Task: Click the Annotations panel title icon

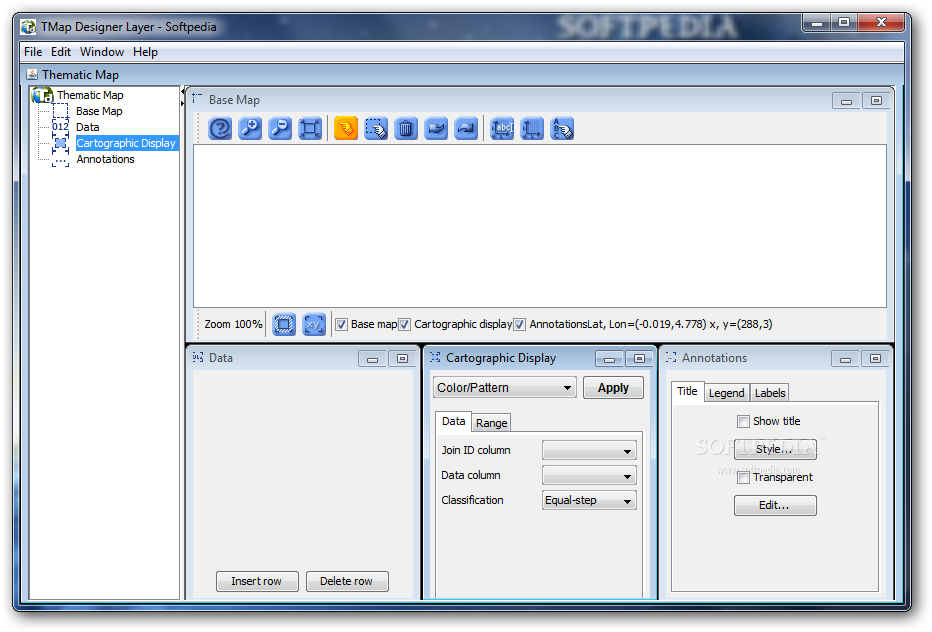Action: [671, 357]
